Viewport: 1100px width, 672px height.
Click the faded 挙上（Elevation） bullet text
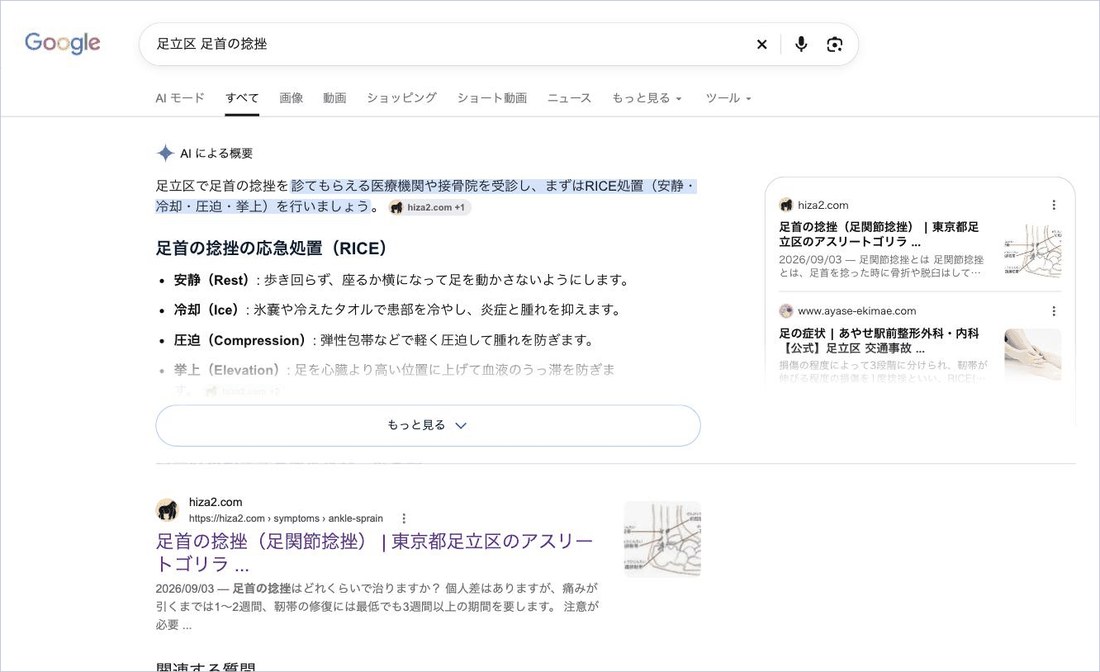[395, 370]
